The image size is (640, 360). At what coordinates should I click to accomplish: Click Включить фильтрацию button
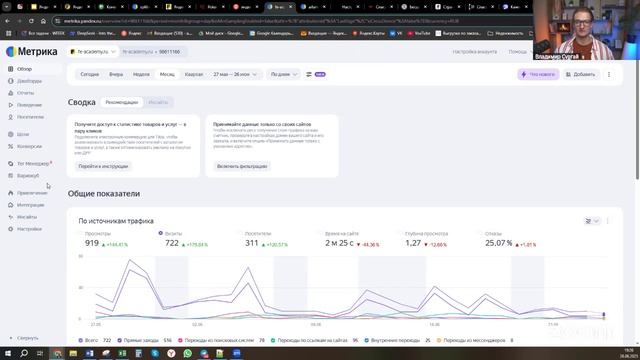pos(242,166)
